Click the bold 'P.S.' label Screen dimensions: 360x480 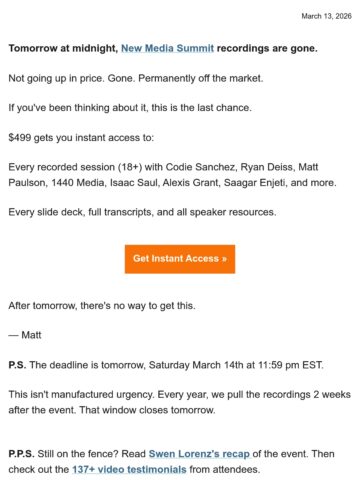point(17,365)
